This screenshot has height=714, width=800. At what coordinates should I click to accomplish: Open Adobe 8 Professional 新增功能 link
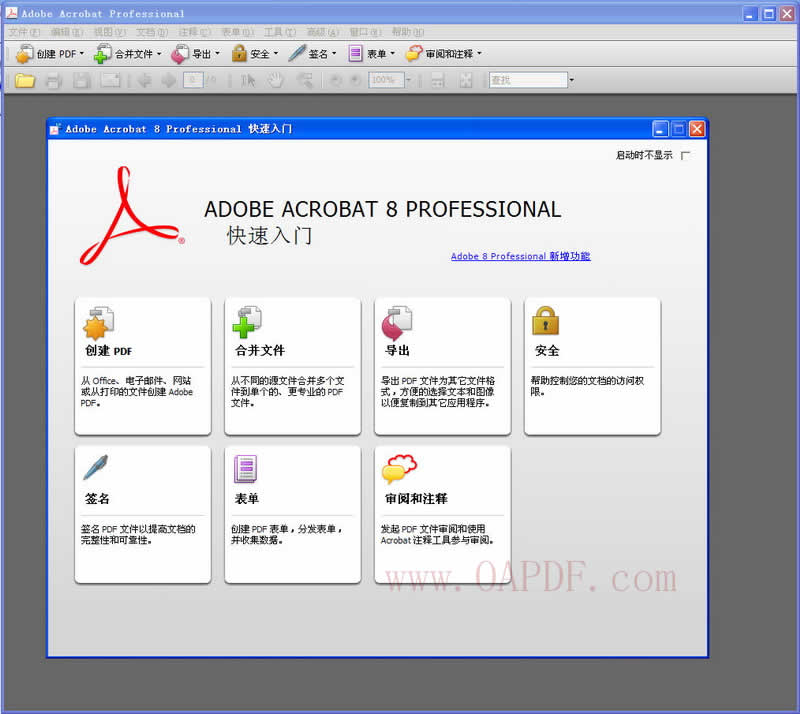pos(520,256)
